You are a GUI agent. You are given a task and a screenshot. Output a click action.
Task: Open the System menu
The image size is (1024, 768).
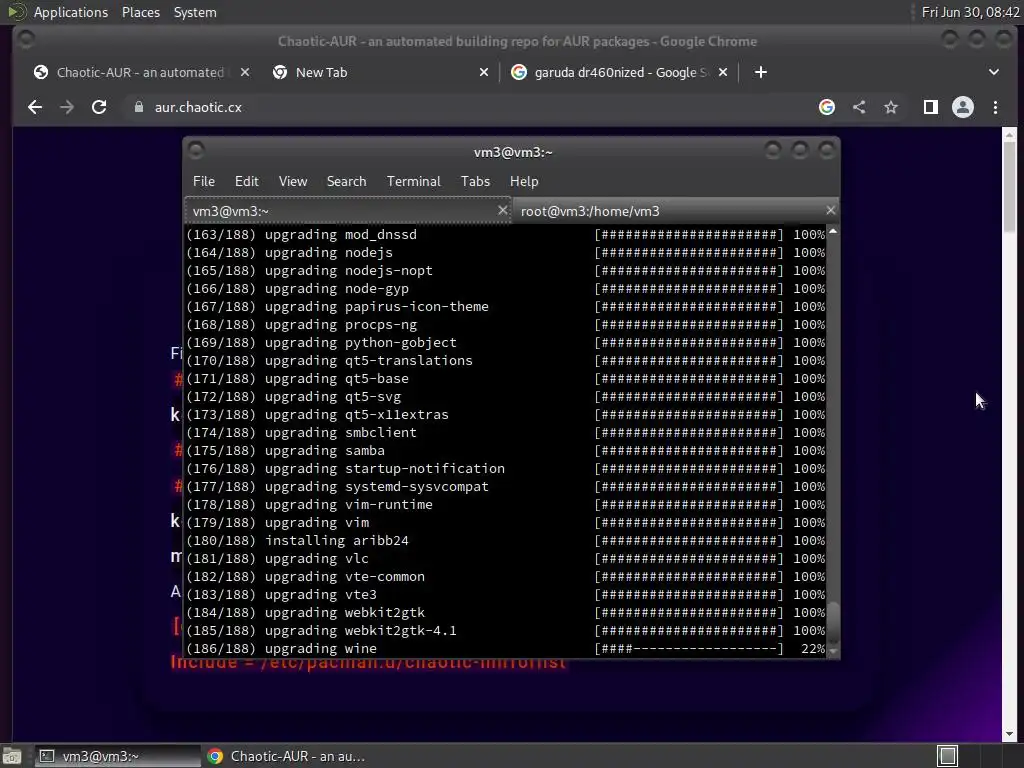[195, 12]
